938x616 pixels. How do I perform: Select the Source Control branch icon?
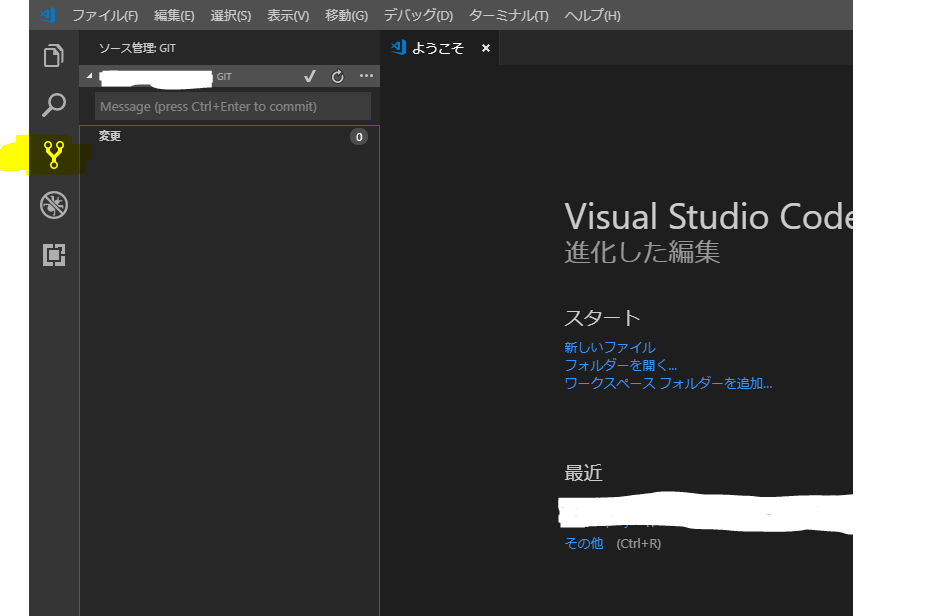pyautogui.click(x=54, y=155)
